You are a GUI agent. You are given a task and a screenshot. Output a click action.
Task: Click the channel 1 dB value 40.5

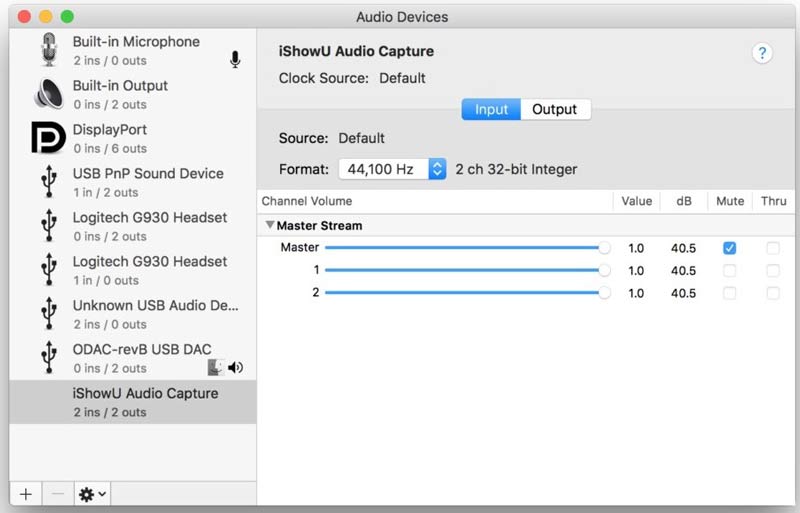tap(683, 271)
